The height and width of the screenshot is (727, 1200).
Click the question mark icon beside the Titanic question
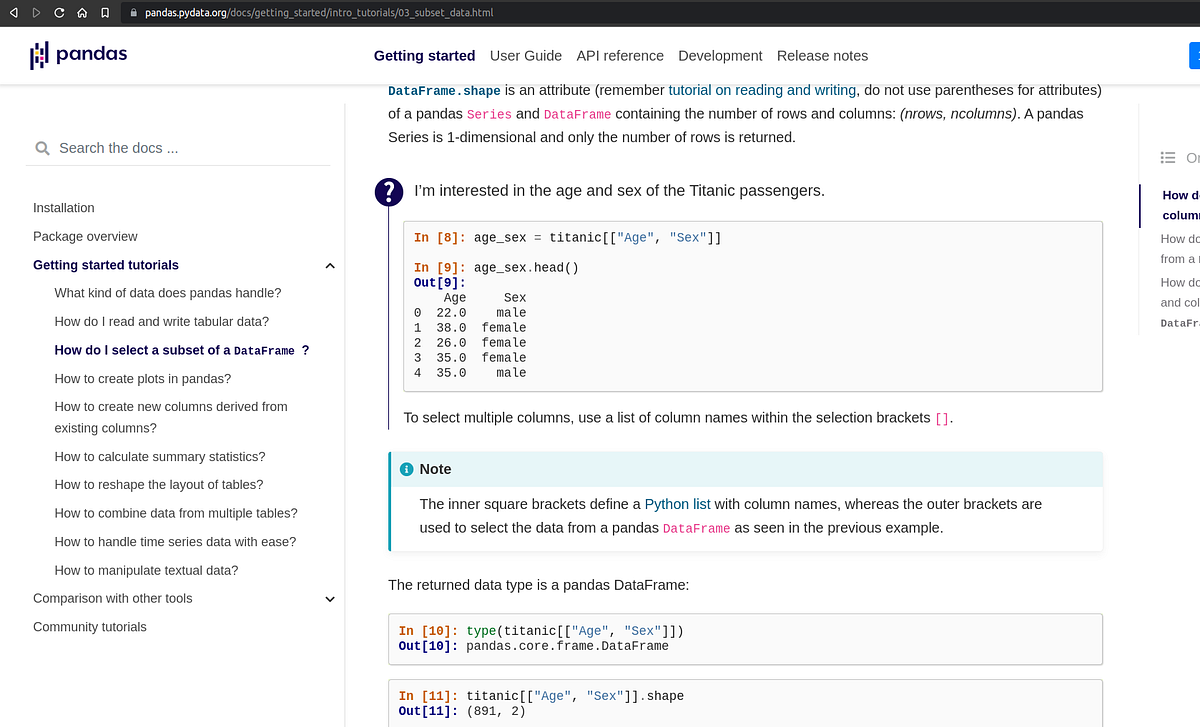389,191
